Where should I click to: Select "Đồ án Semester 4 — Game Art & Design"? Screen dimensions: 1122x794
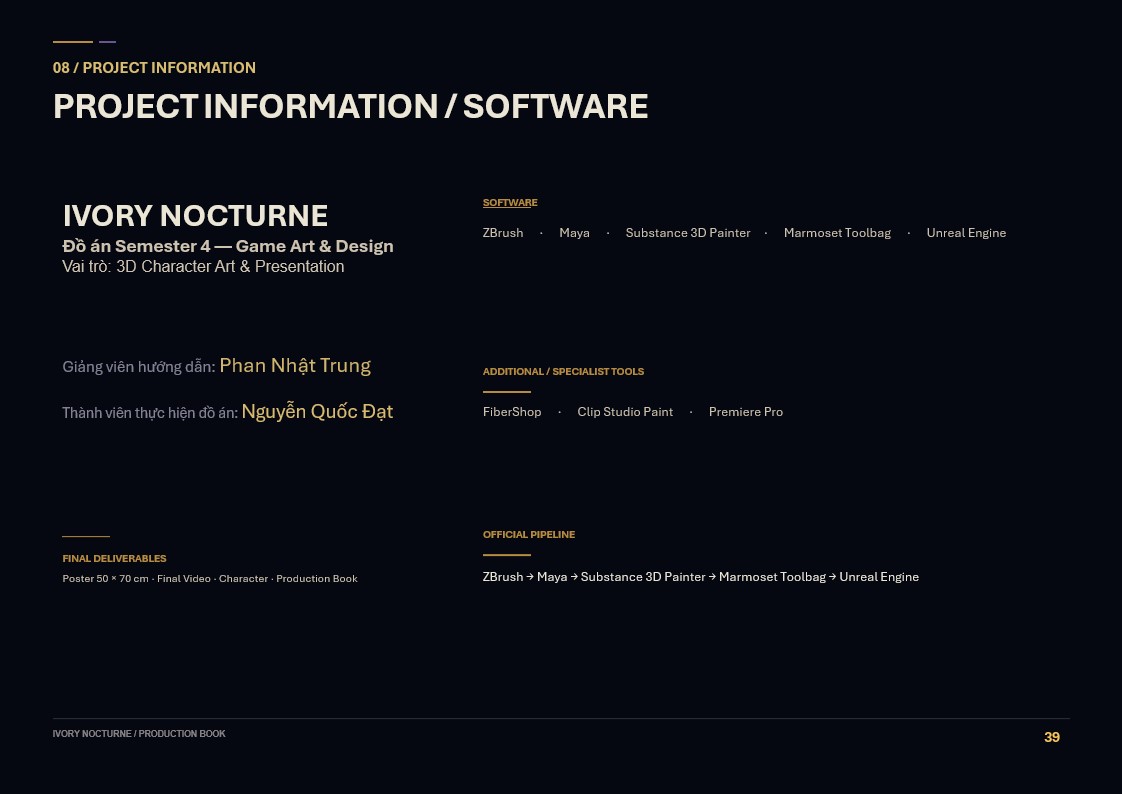click(x=228, y=246)
